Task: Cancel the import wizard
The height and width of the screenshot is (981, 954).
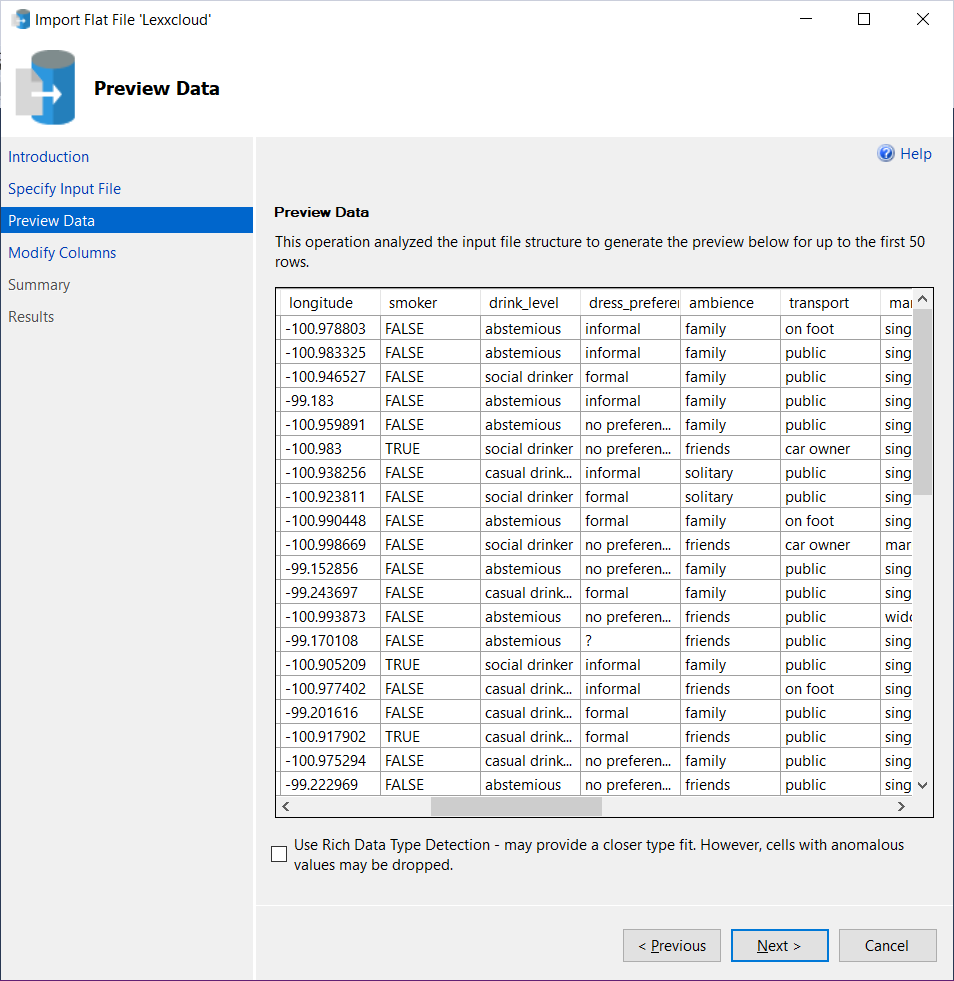Action: (x=887, y=945)
